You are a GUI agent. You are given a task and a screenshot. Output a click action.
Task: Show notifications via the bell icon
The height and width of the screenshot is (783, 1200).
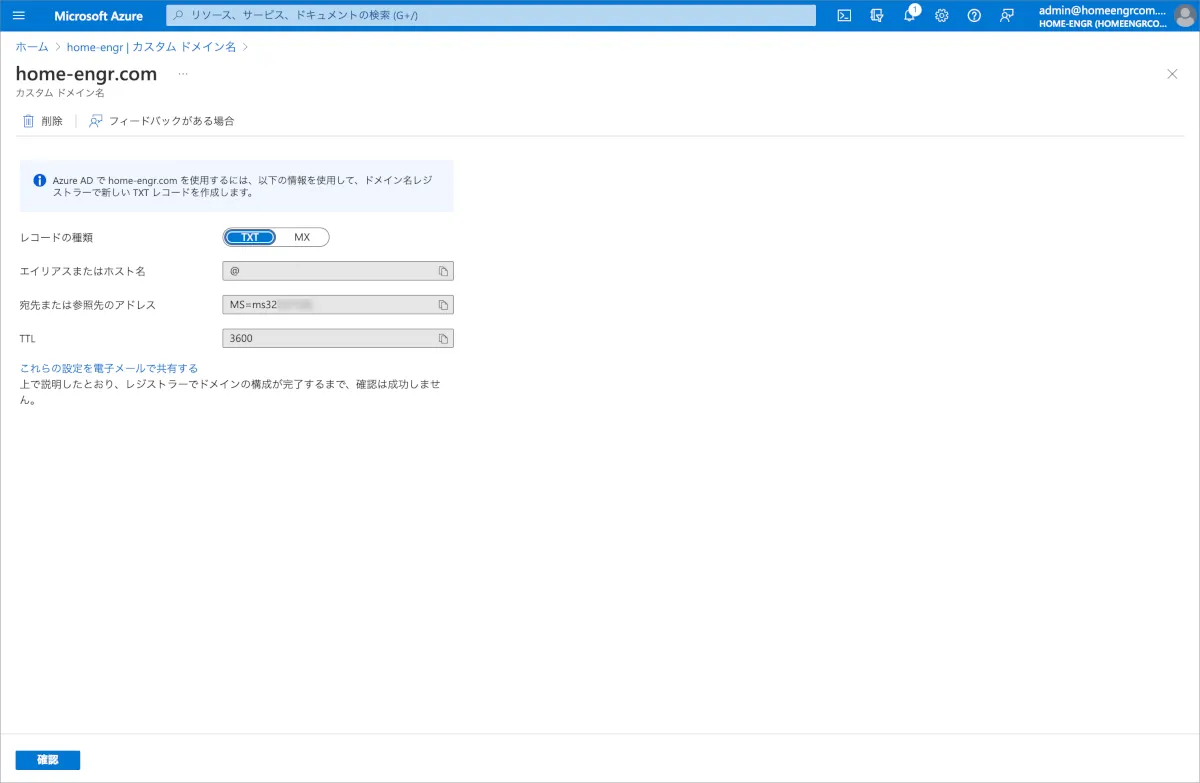tap(909, 16)
